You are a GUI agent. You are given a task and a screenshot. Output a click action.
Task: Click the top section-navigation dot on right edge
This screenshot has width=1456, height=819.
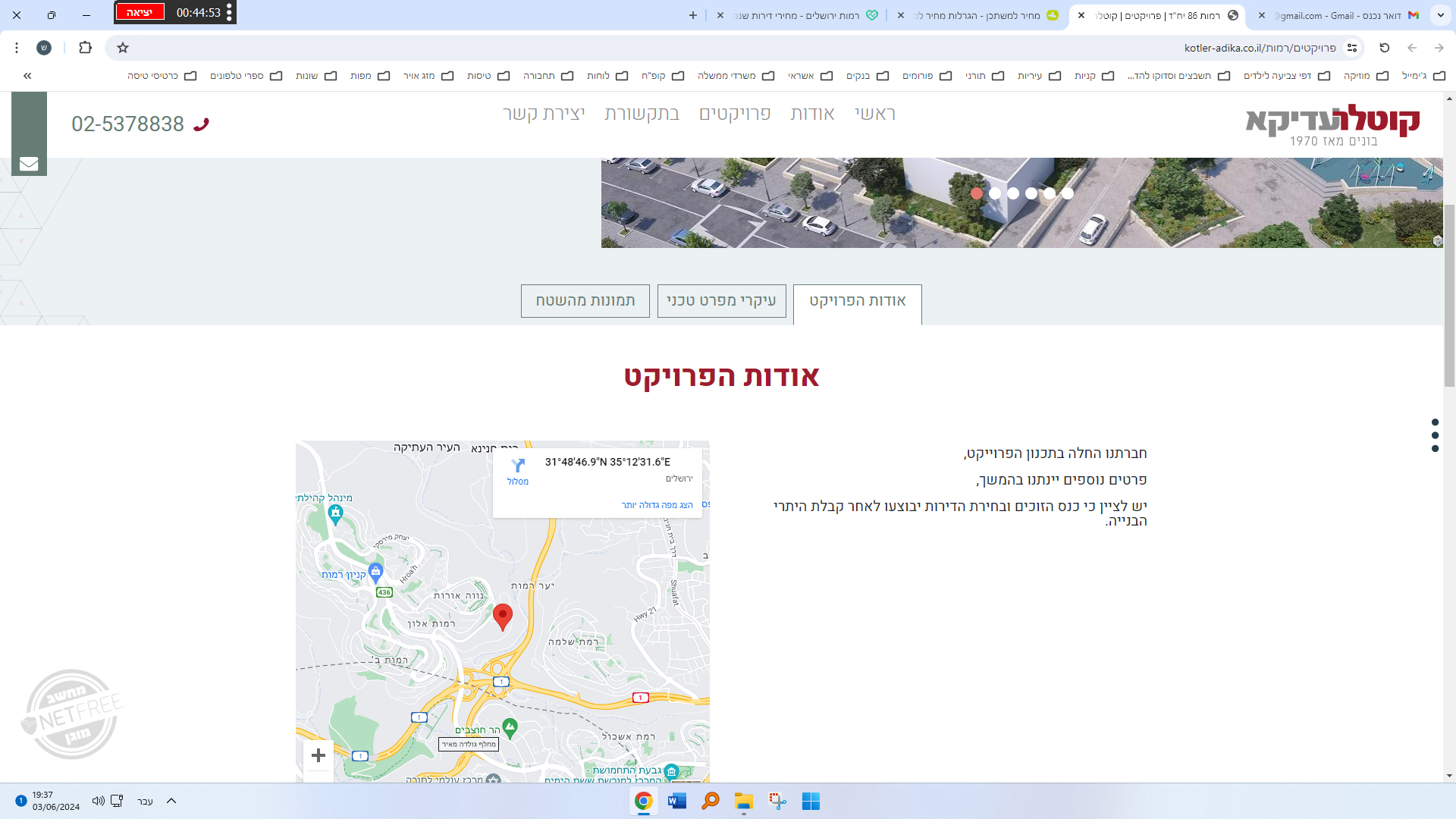[1435, 422]
